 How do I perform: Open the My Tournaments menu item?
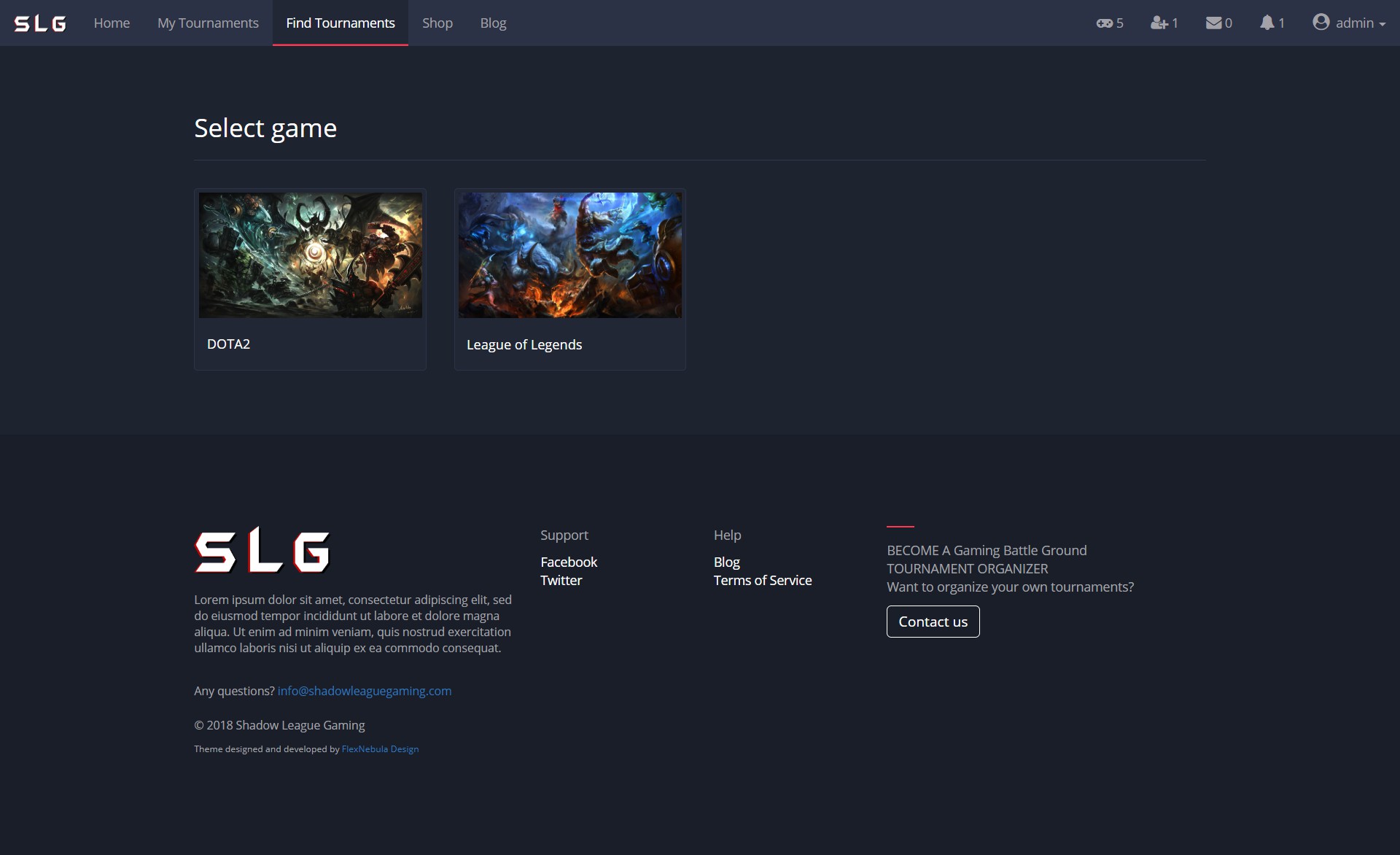pyautogui.click(x=207, y=23)
